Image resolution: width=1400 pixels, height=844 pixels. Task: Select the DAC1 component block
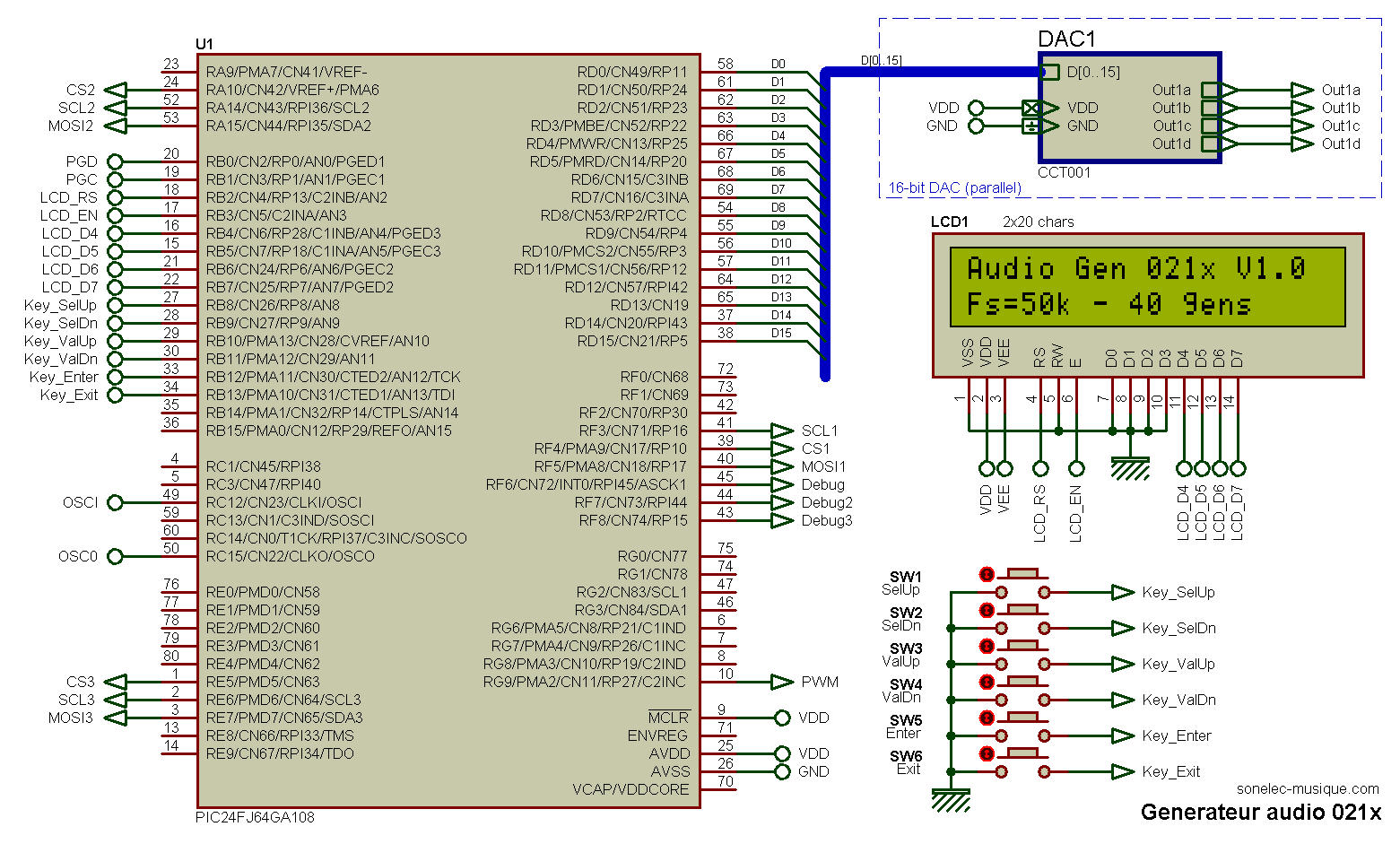point(1130,108)
